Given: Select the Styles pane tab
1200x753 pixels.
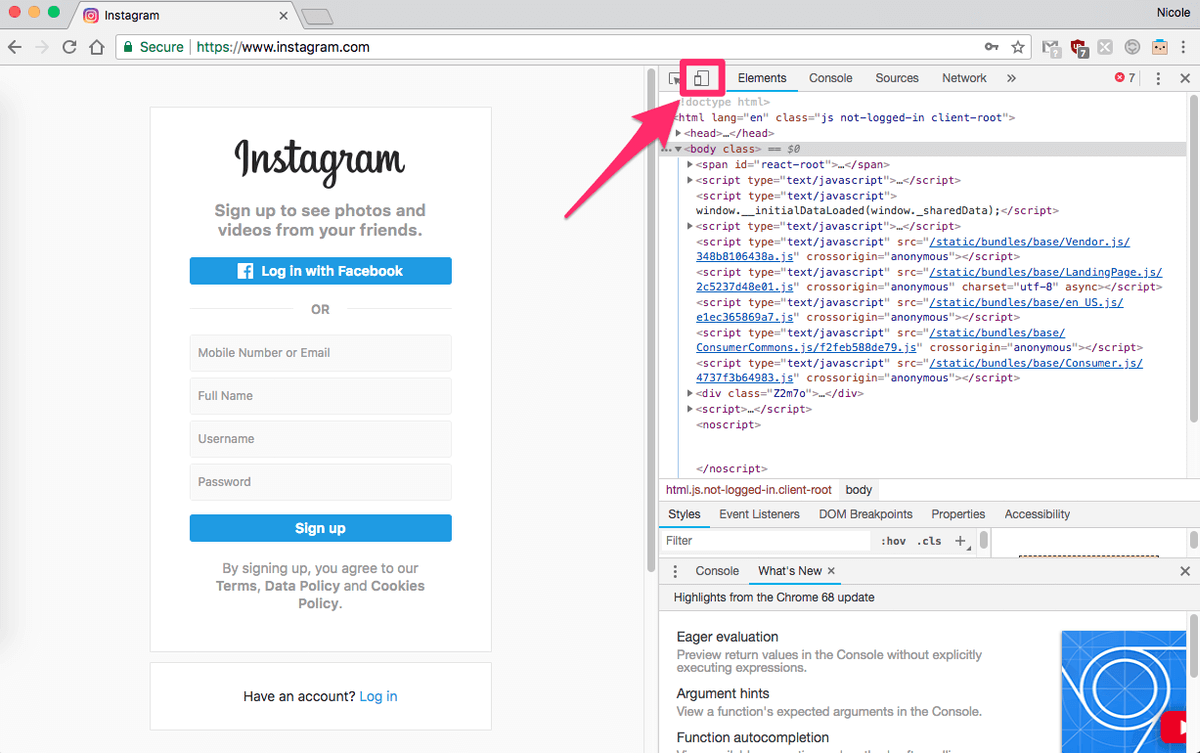Looking at the screenshot, I should [x=684, y=514].
